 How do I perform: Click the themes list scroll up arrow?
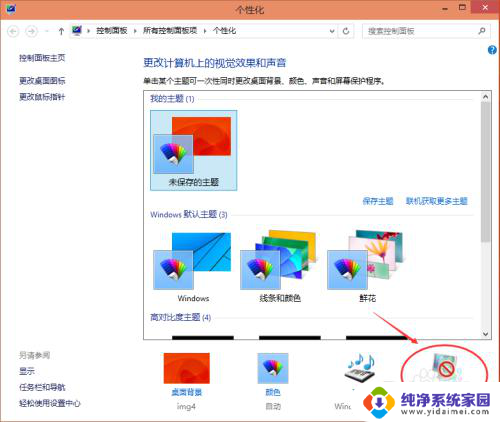point(485,97)
